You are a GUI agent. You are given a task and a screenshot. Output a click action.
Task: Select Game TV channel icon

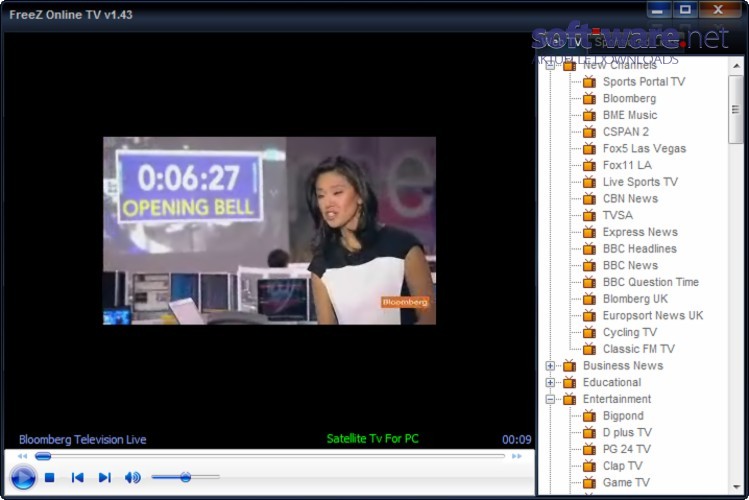point(589,483)
